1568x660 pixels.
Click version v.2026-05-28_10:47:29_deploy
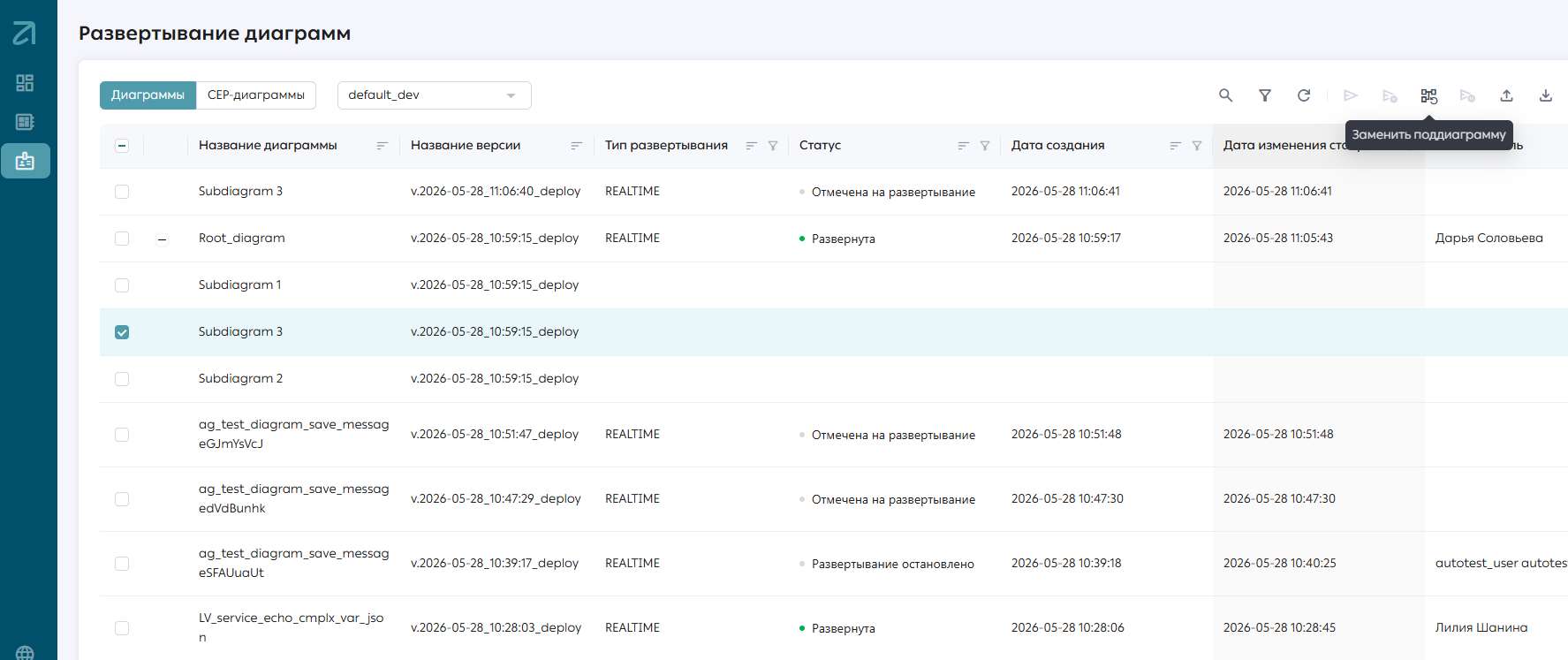496,499
